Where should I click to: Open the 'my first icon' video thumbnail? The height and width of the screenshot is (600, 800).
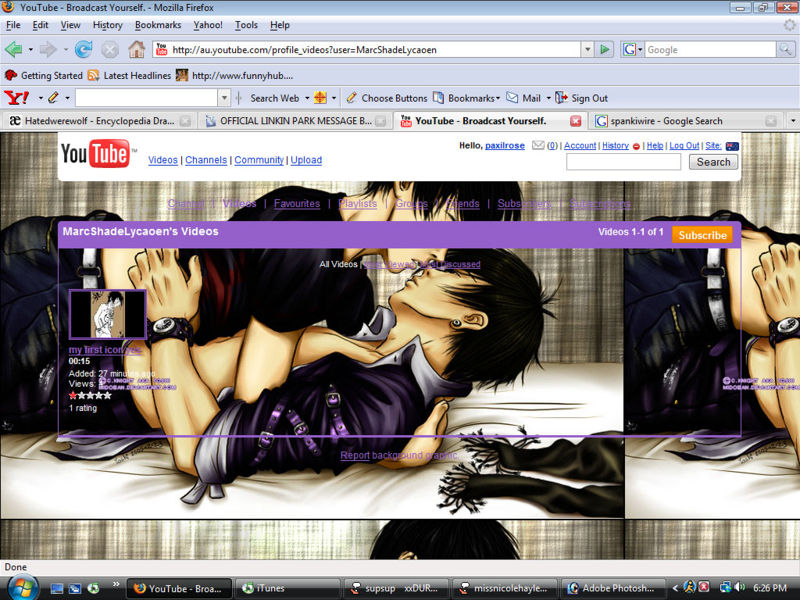(x=107, y=314)
